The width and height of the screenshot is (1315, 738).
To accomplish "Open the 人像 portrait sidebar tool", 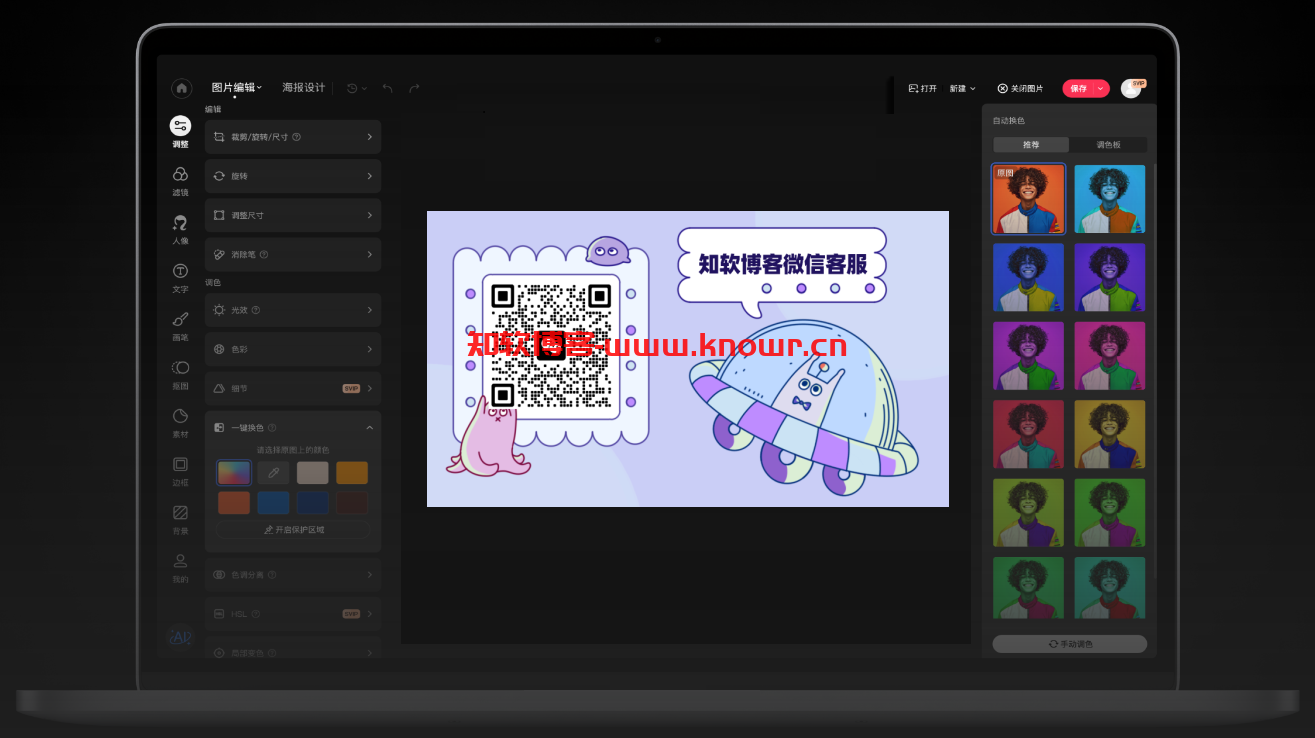I will pyautogui.click(x=180, y=228).
